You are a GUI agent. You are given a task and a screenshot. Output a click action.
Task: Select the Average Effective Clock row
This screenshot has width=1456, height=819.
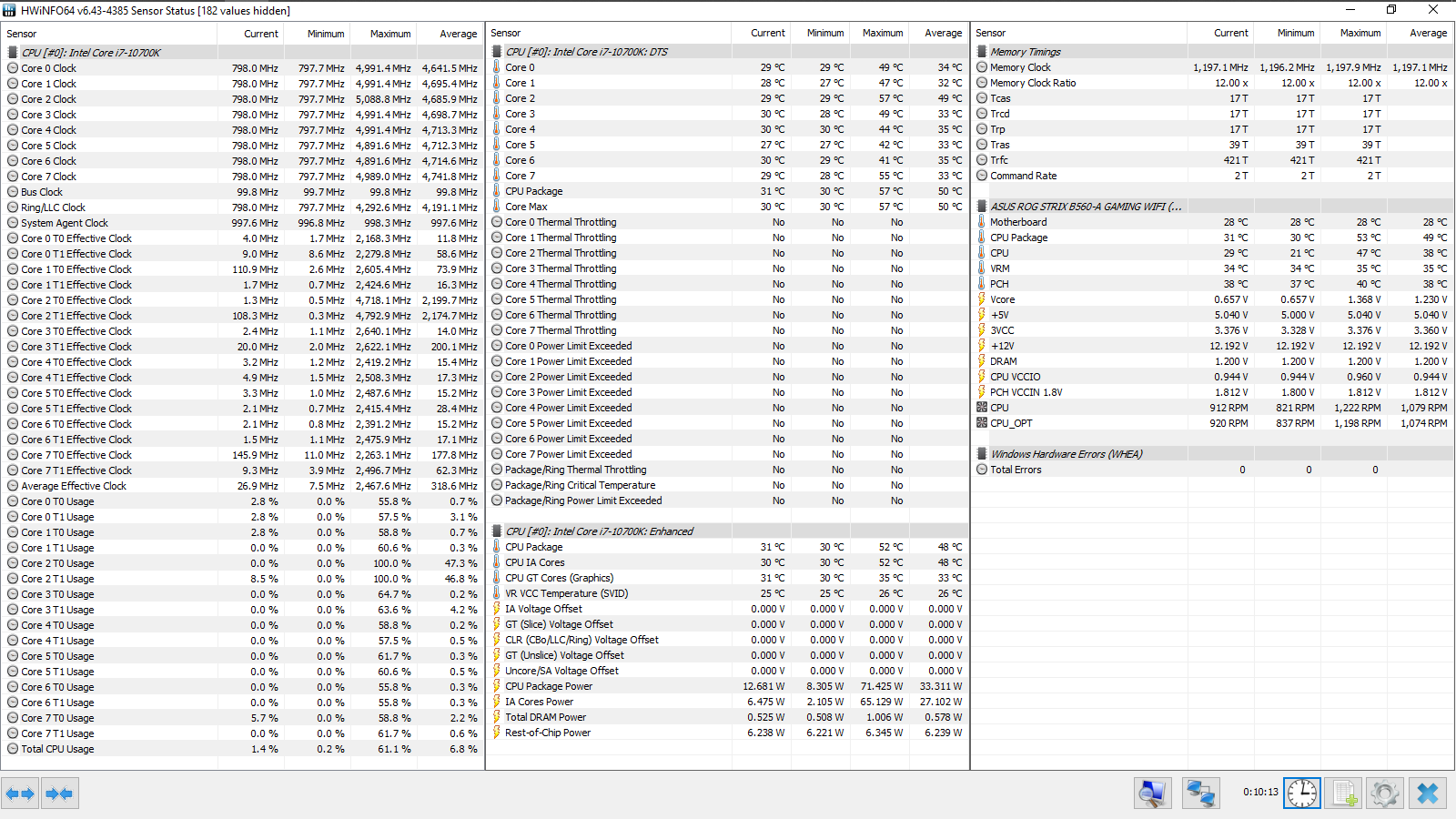click(242, 486)
